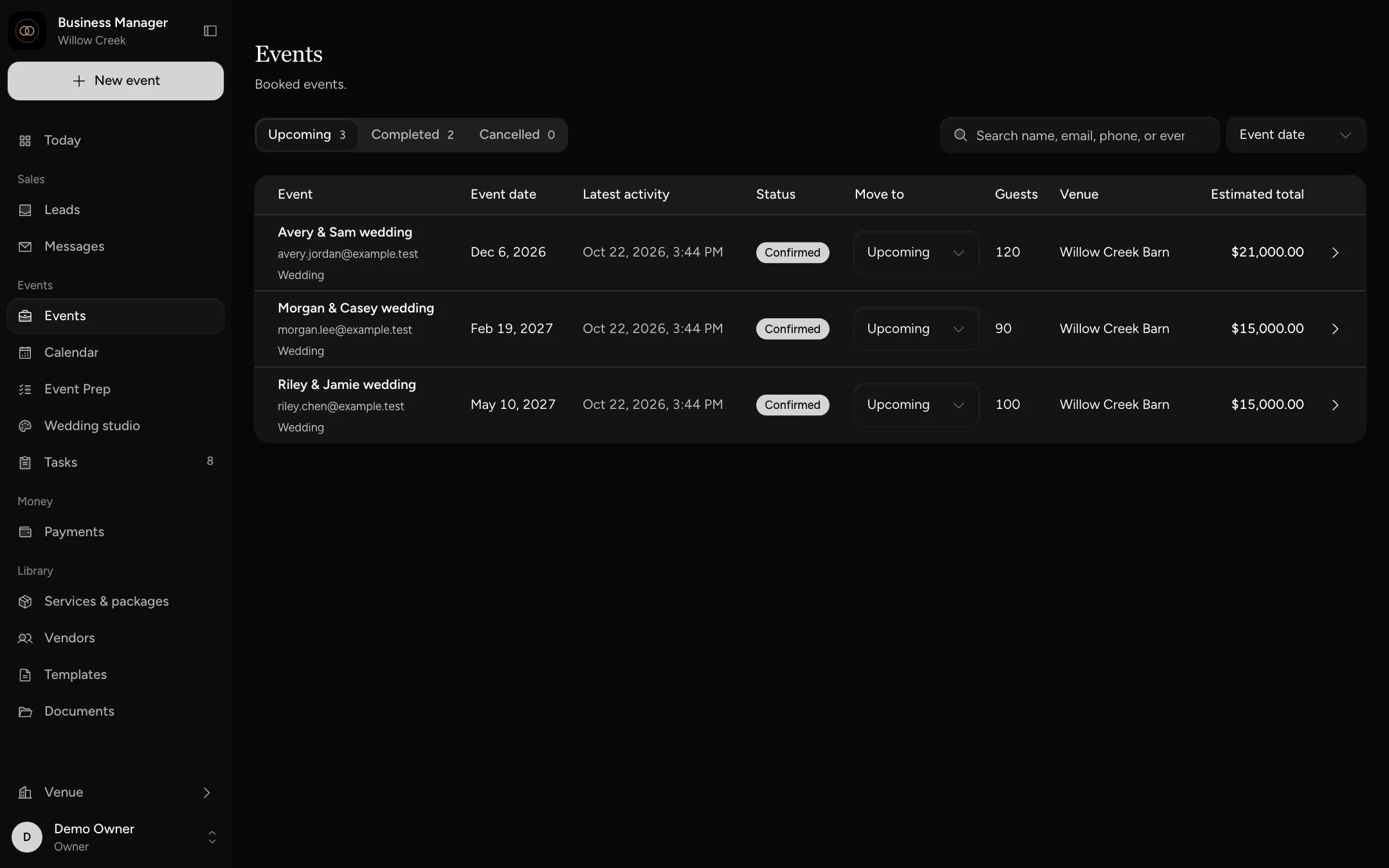
Task: Open Riley & Jamie wedding details arrow
Action: pyautogui.click(x=1335, y=405)
